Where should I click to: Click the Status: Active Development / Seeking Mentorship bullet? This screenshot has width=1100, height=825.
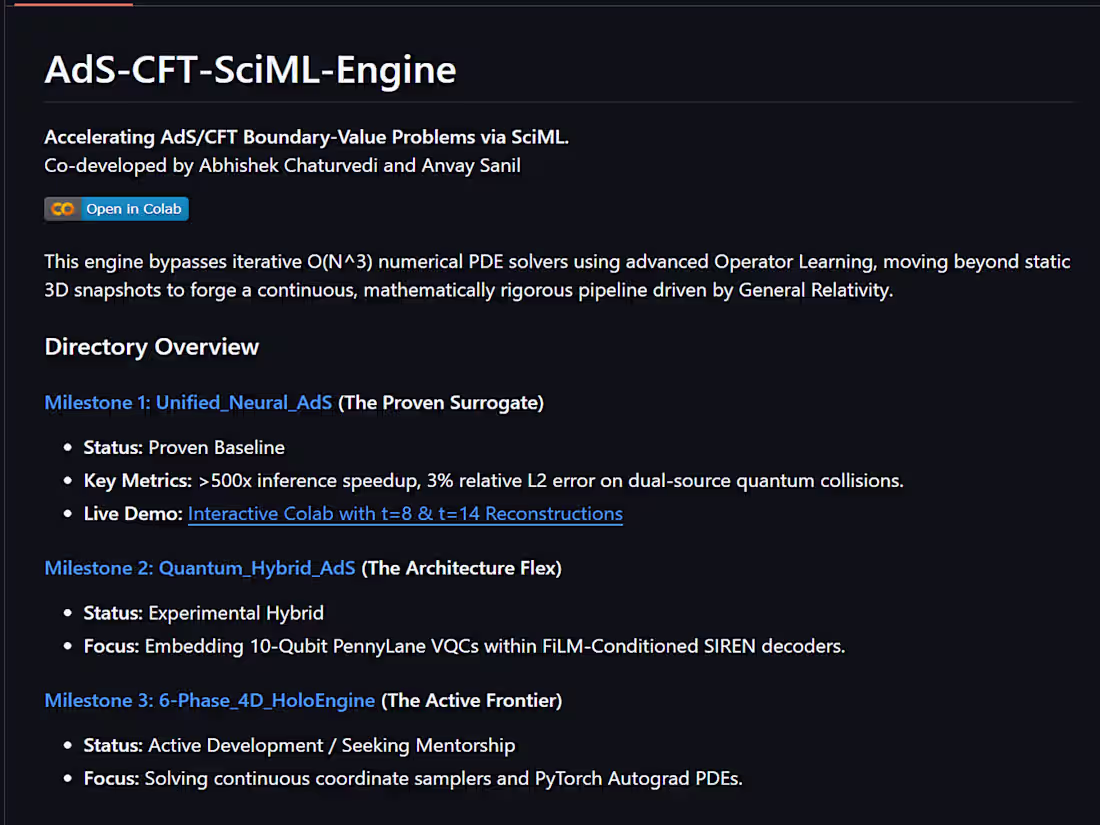pyautogui.click(x=300, y=745)
